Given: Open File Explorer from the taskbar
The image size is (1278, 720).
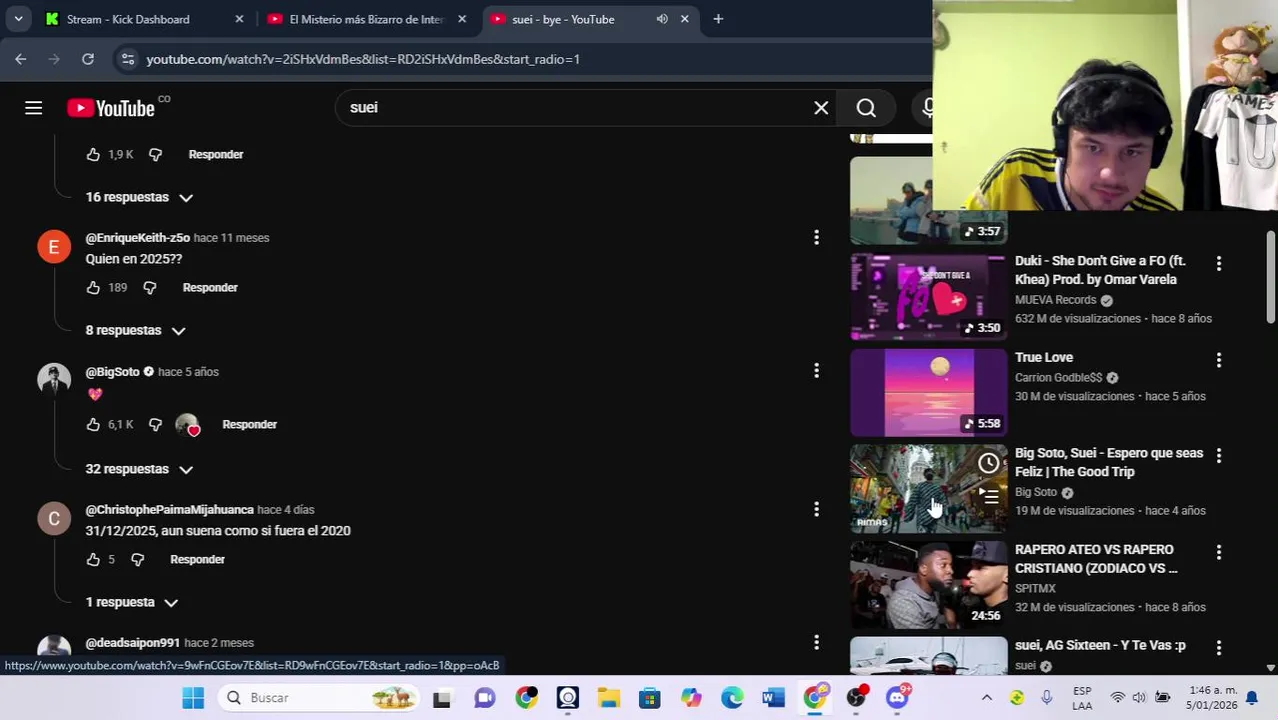Looking at the screenshot, I should point(609,698).
